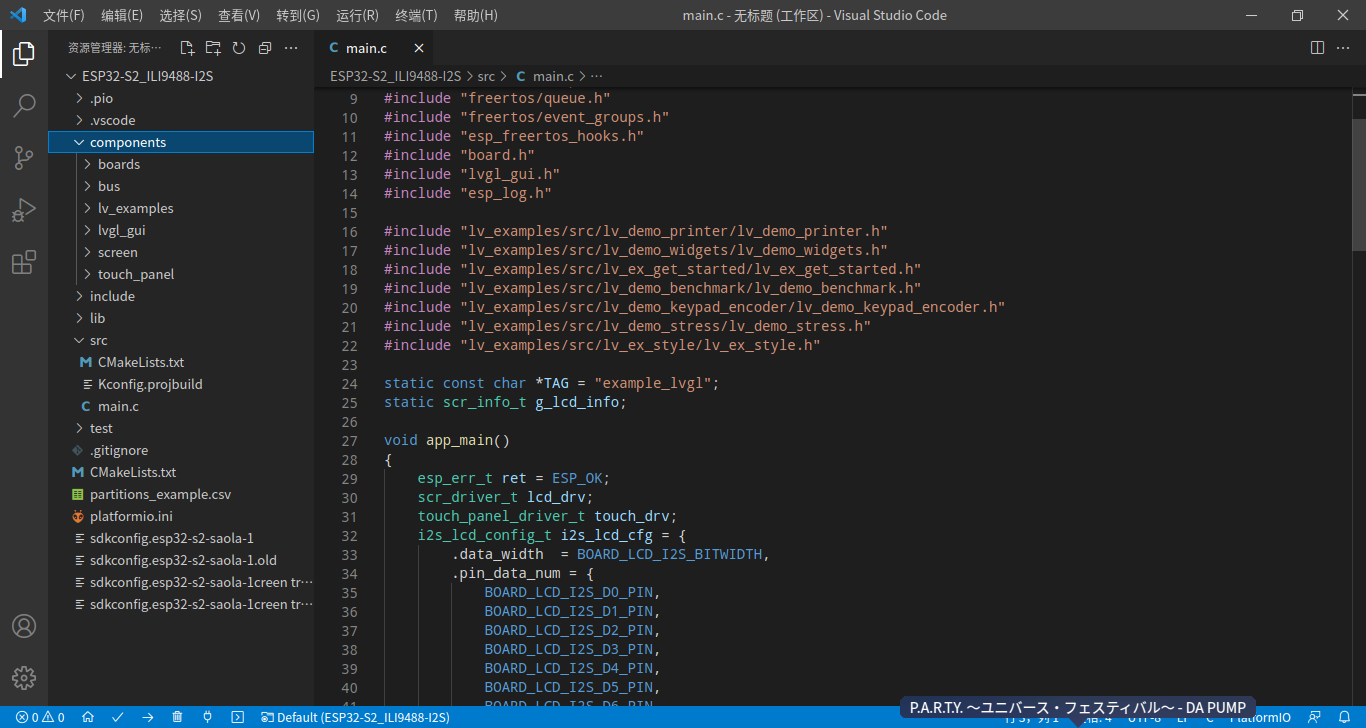This screenshot has height=728, width=1366.
Task: Run a PlatformIO build via the checkmark icon
Action: tap(118, 717)
